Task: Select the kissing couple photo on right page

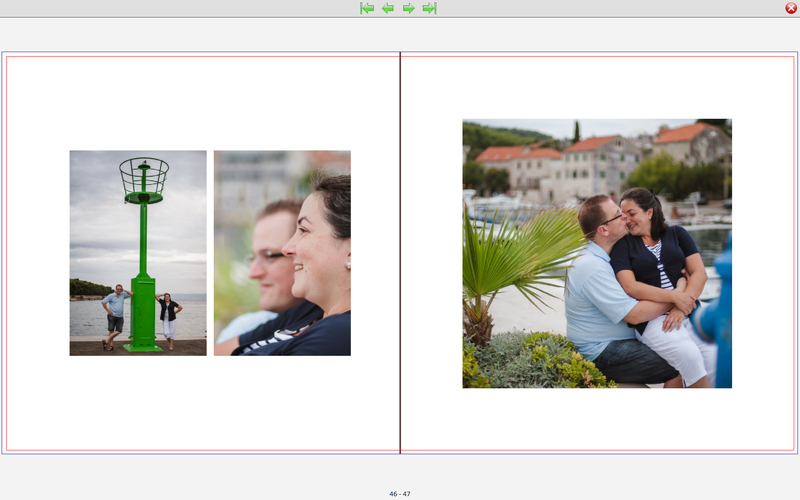Action: click(597, 253)
